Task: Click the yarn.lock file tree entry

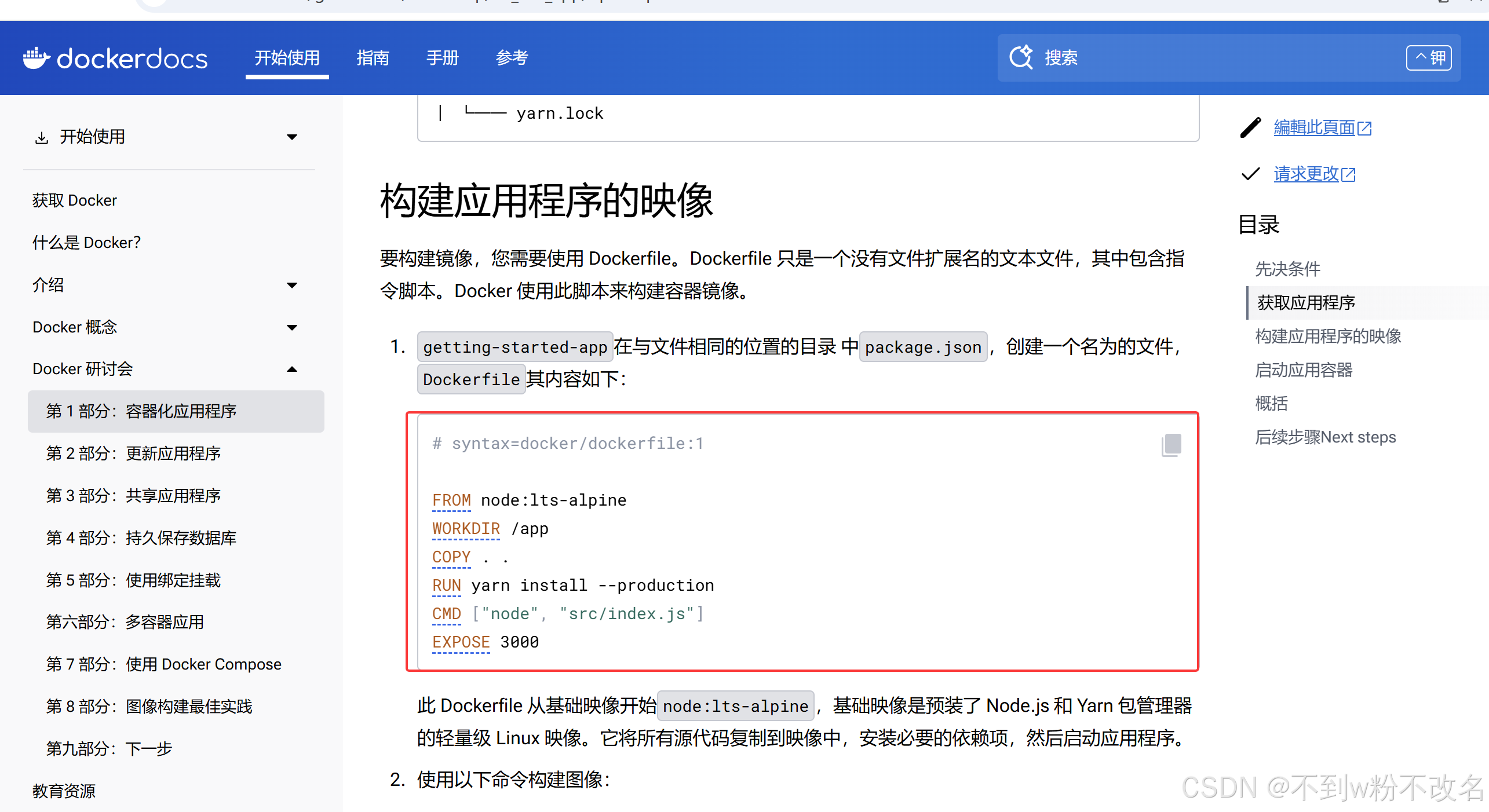Action: click(560, 114)
